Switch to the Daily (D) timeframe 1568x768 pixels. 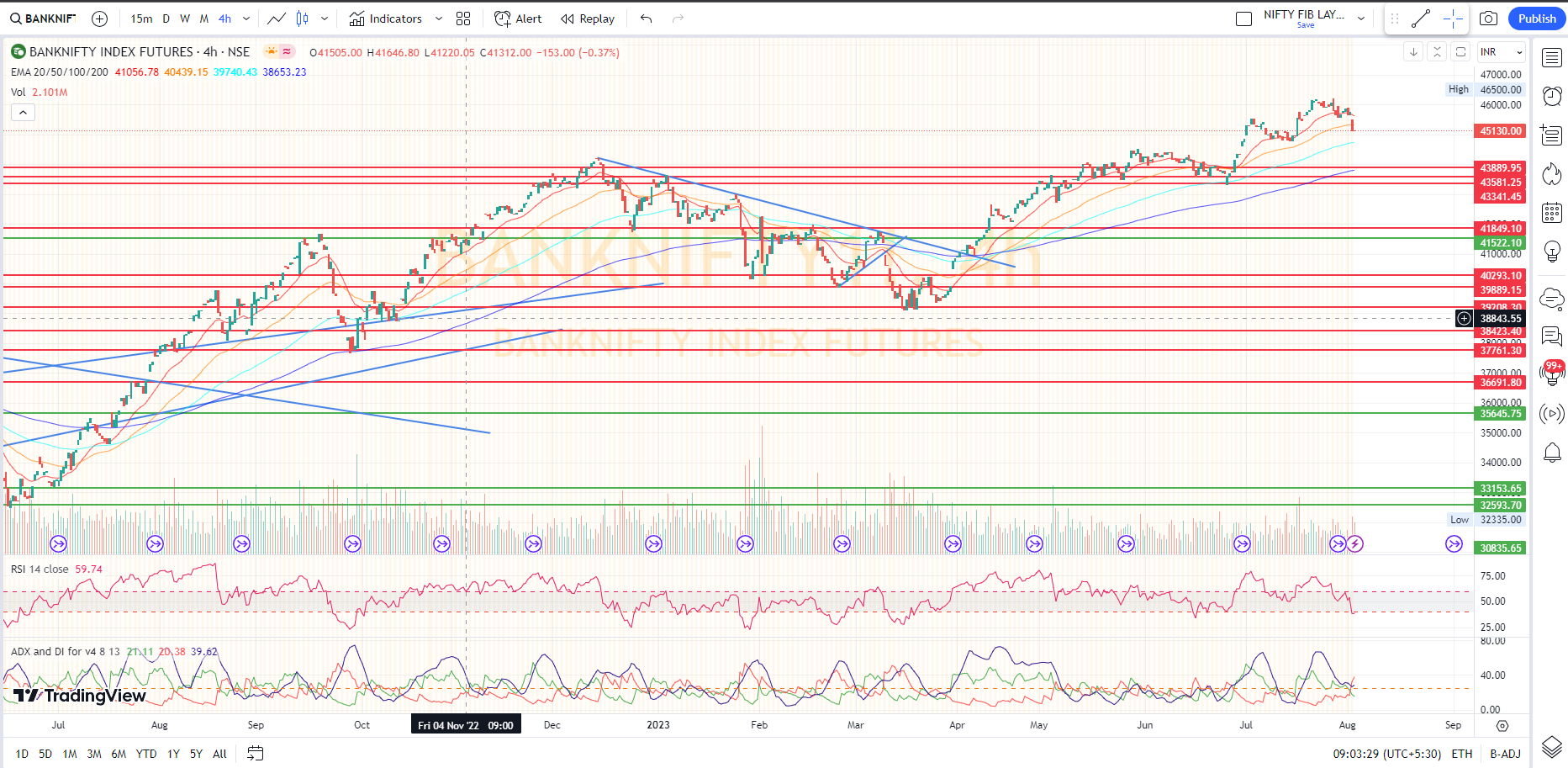(166, 19)
